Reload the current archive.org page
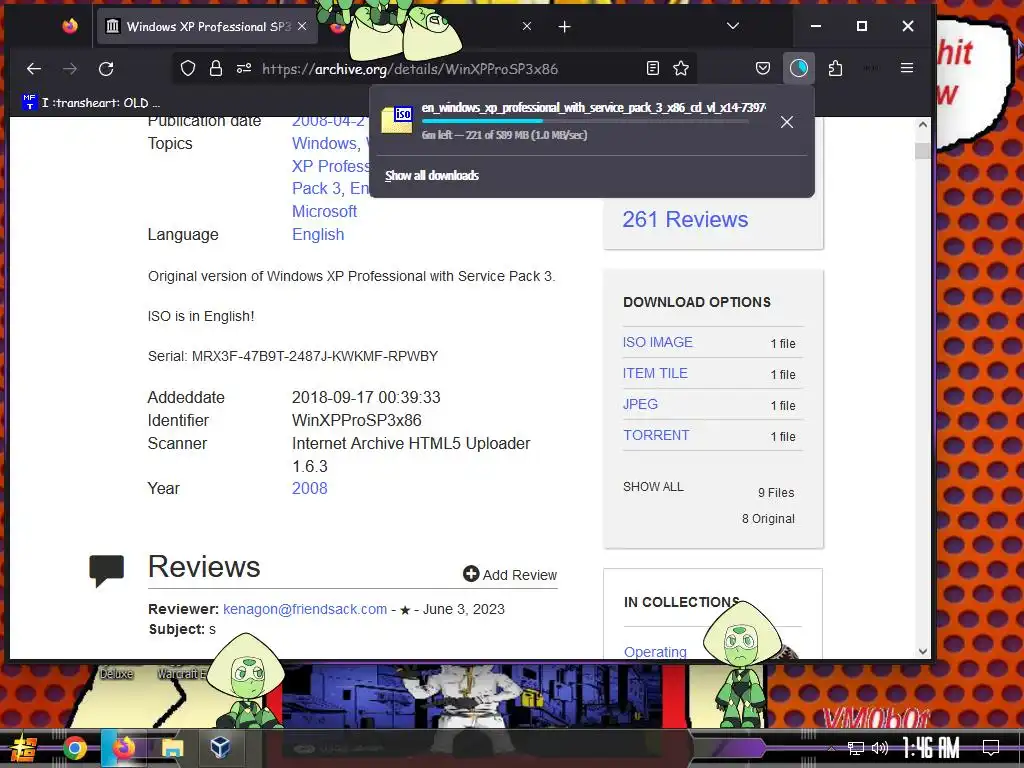 pos(106,69)
